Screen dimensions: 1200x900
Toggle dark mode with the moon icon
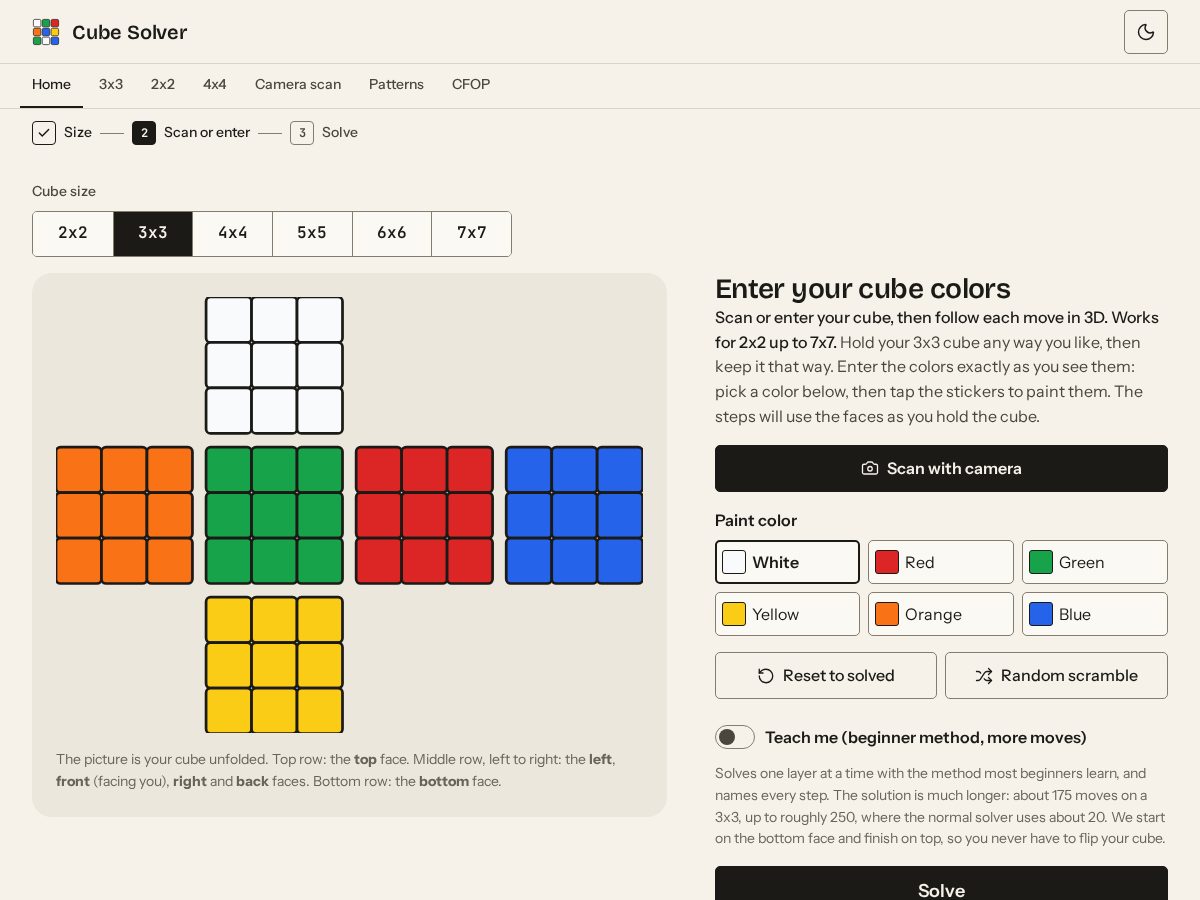(1146, 32)
